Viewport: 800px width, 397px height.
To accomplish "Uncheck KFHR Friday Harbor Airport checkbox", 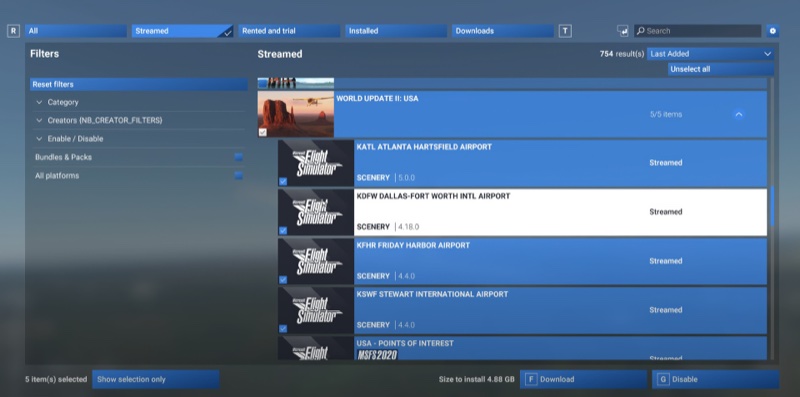I will tap(283, 280).
